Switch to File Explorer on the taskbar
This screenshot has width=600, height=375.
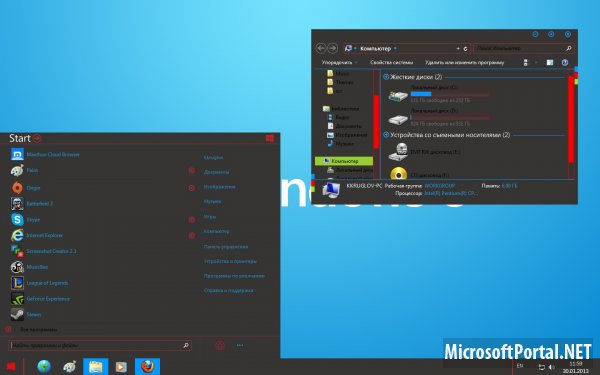click(x=96, y=367)
